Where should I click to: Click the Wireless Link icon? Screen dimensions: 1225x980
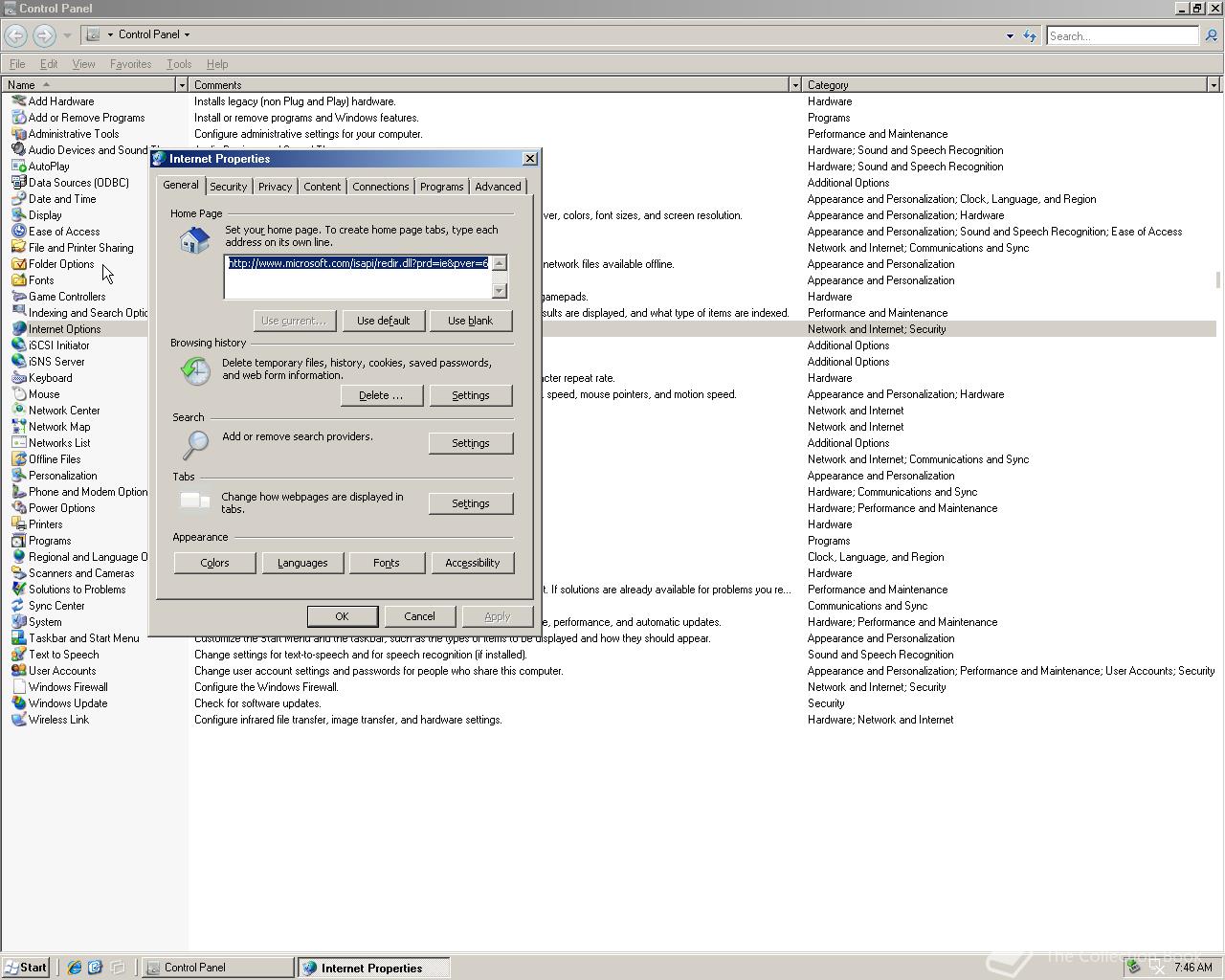[x=18, y=720]
